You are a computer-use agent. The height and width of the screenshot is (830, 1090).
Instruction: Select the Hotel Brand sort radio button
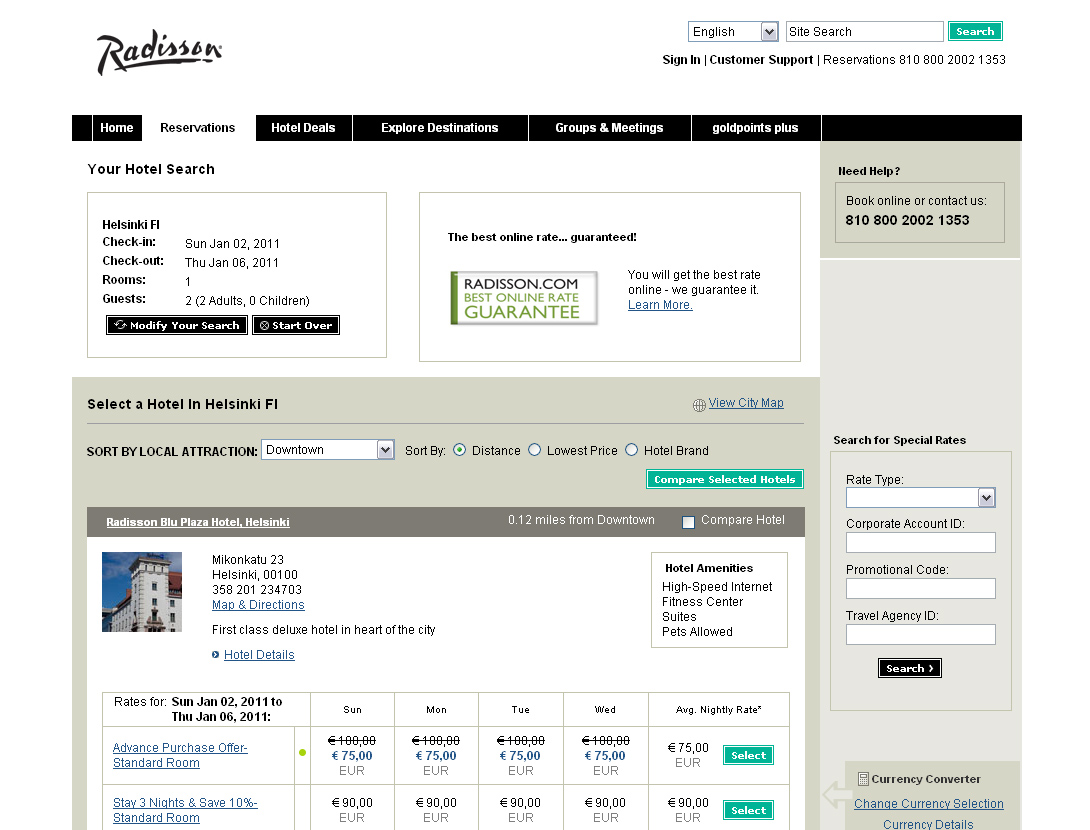[631, 450]
